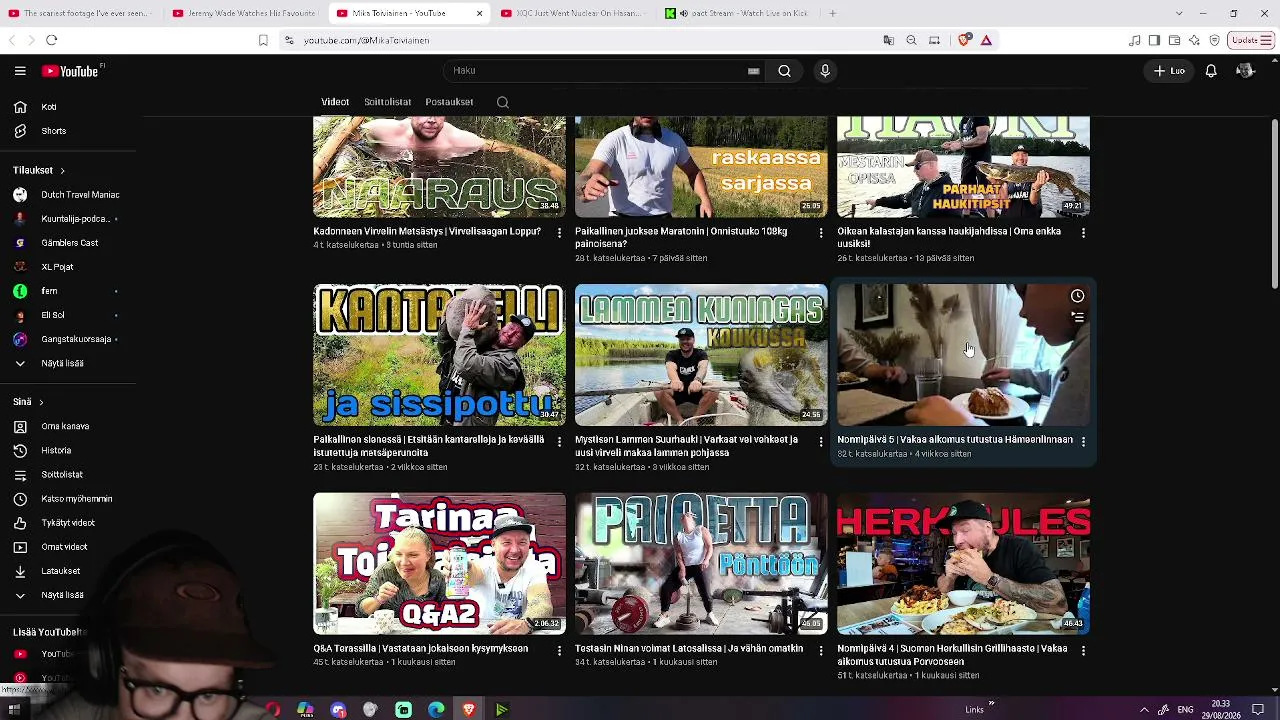Start voice search with the microphone
This screenshot has height=720, width=1280.
(x=825, y=71)
